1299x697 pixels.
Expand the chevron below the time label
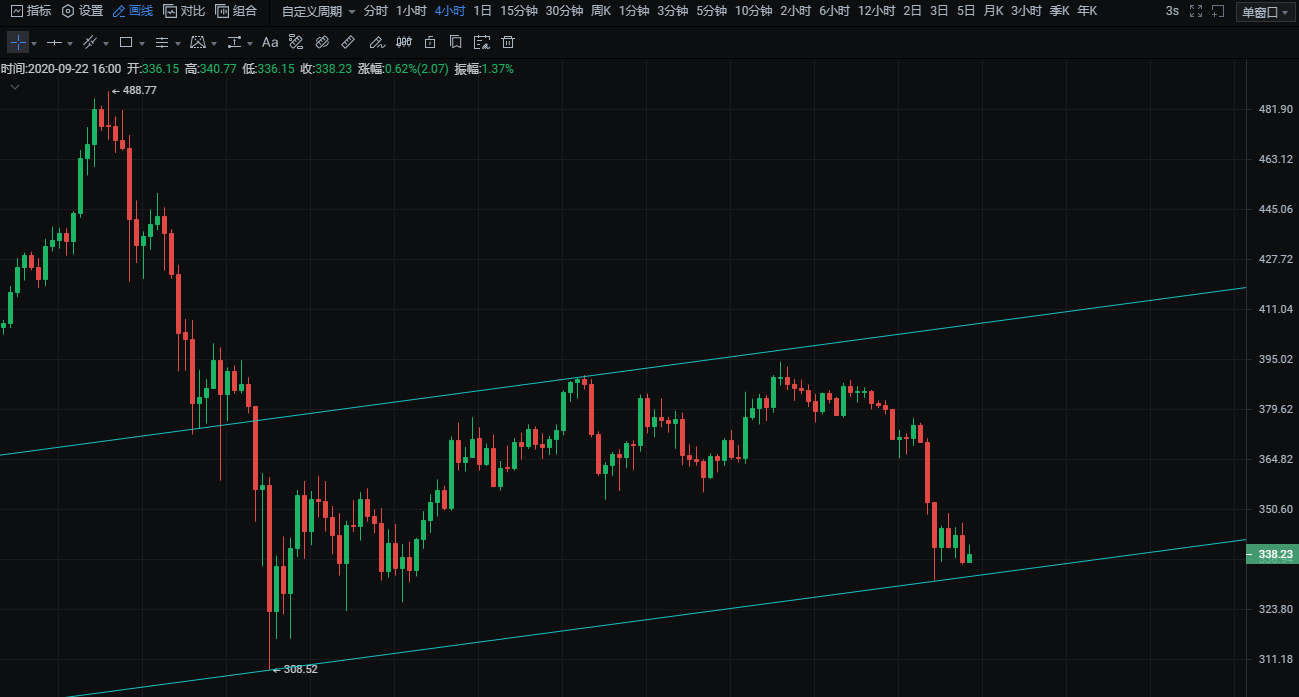coord(15,87)
